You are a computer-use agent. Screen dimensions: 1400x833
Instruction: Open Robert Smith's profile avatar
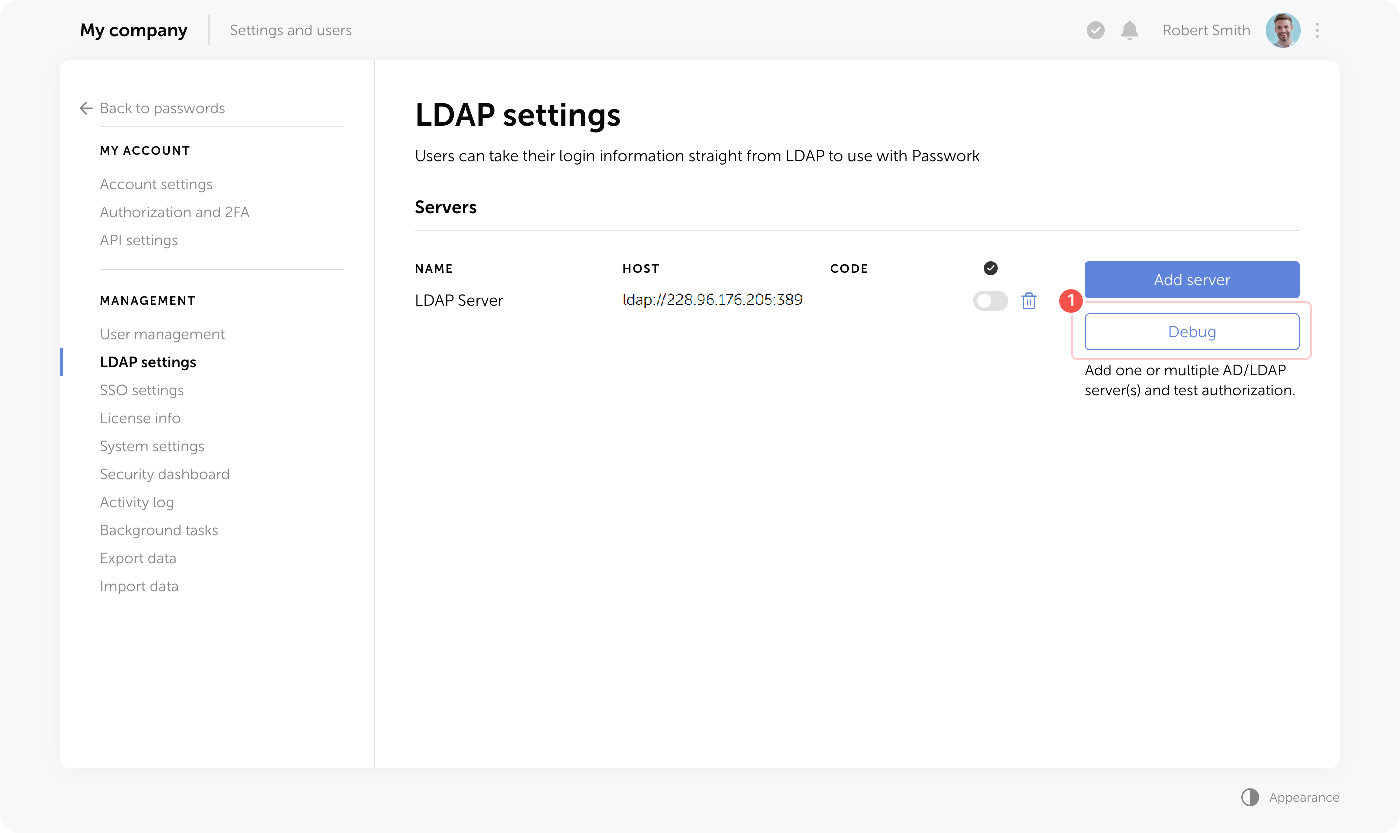[1282, 30]
